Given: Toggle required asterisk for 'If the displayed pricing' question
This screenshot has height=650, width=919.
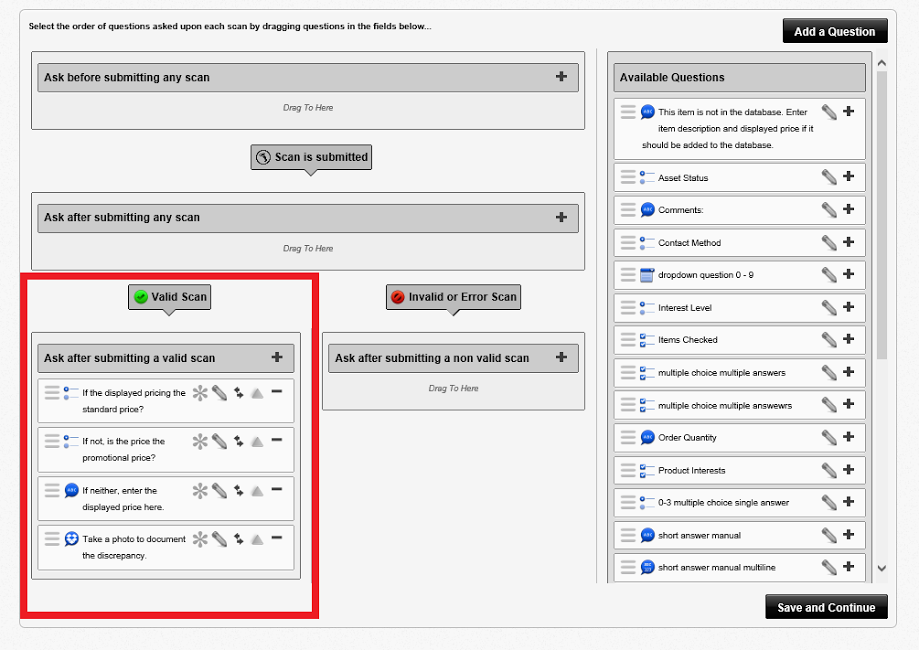Looking at the screenshot, I should 200,393.
